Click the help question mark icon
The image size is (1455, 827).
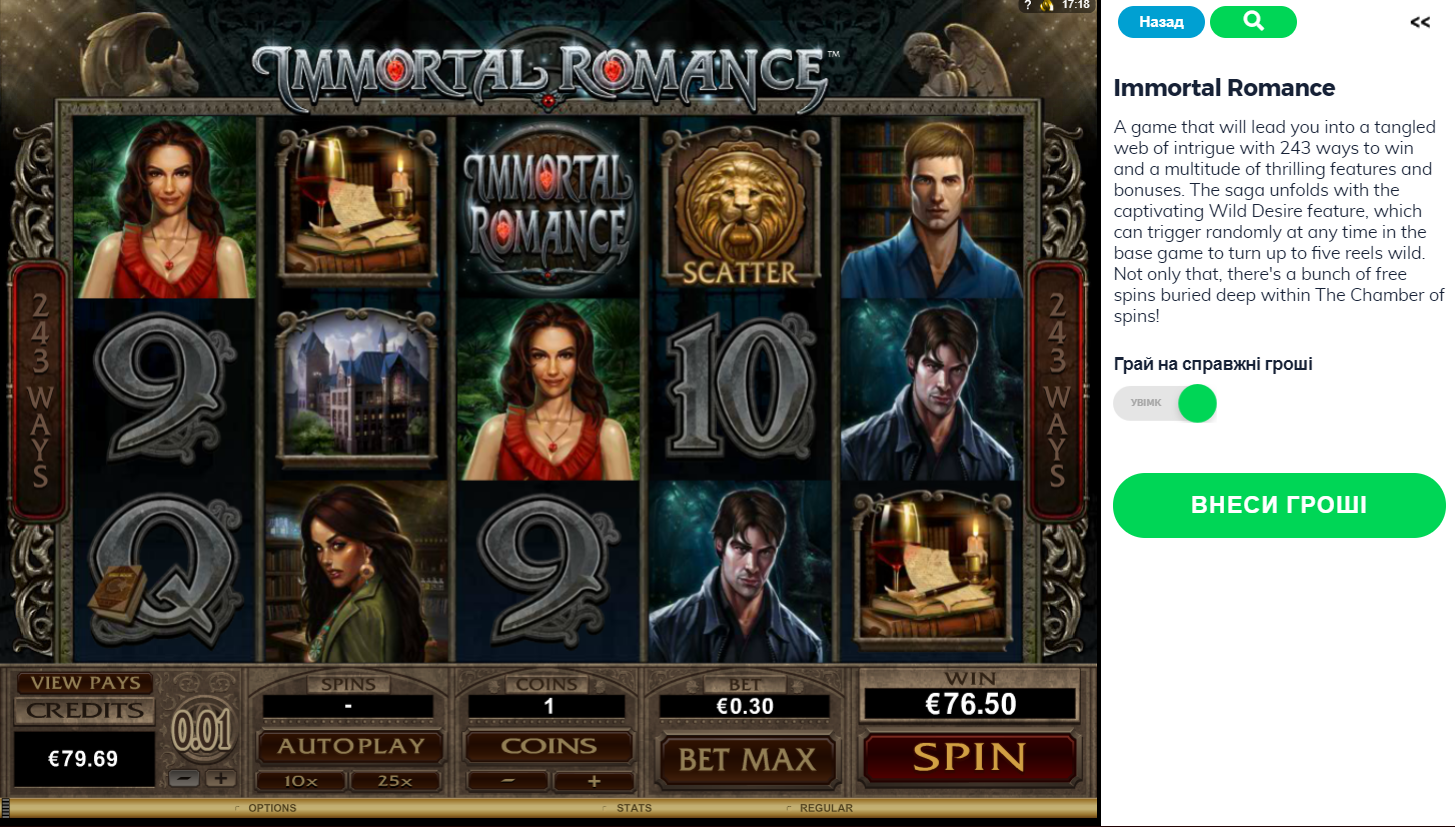[1028, 6]
